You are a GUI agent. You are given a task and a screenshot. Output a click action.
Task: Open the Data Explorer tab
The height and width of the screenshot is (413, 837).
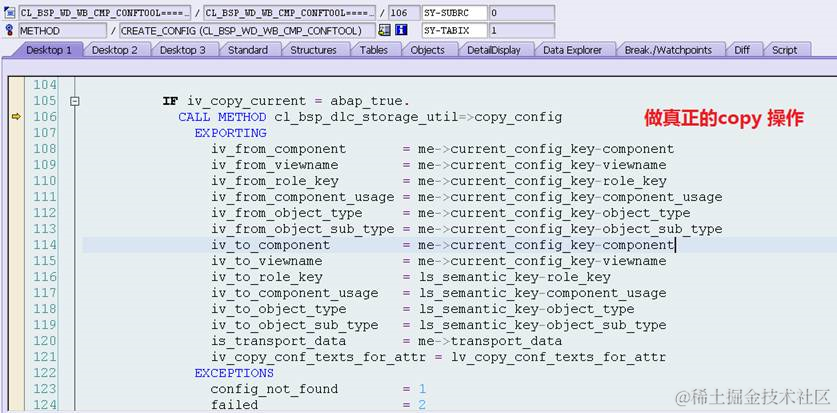pos(572,50)
